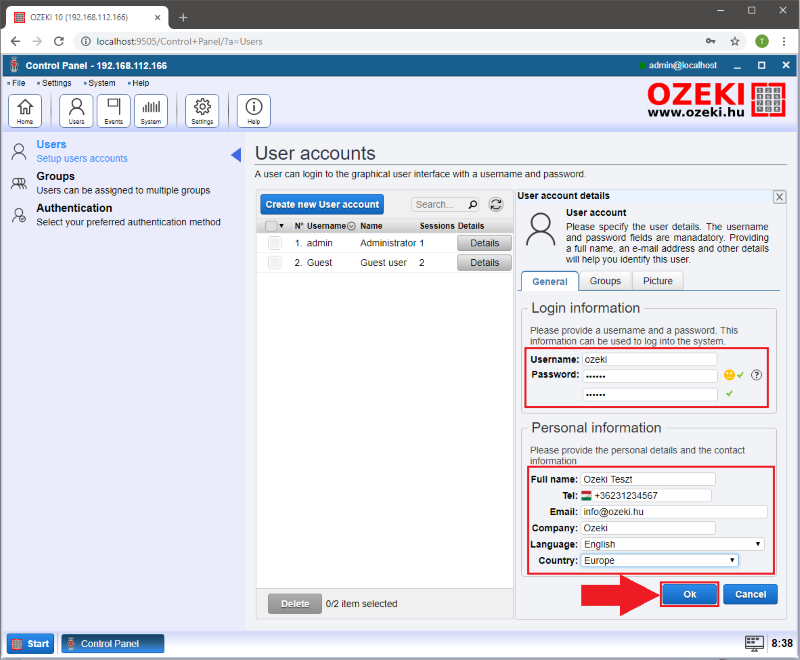Click the Users toolbar icon
800x660 pixels.
[76, 110]
